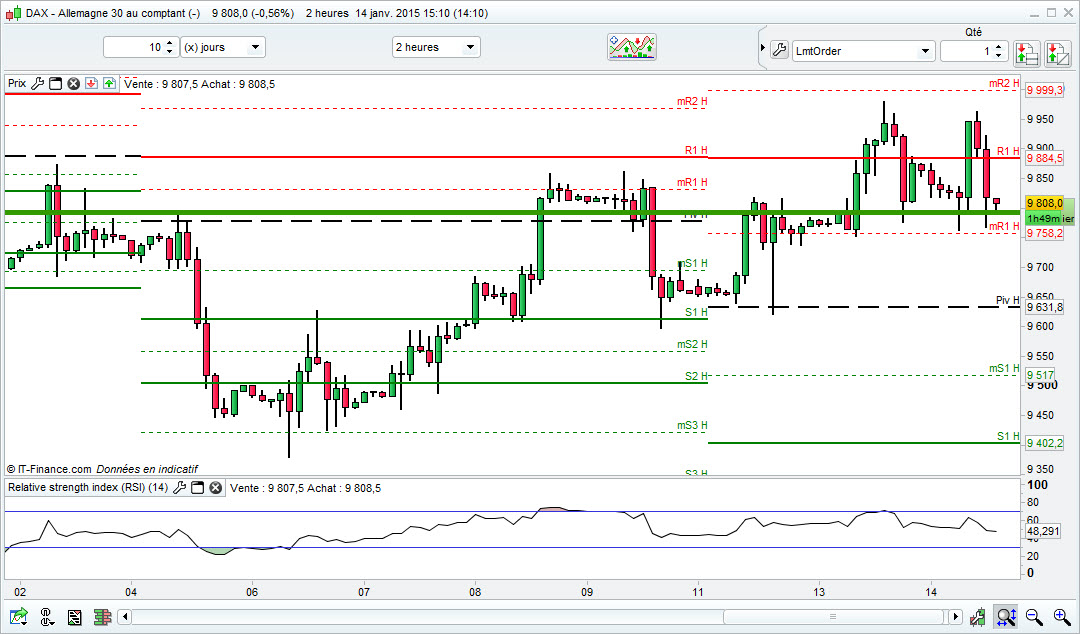Toggle the Prix panel window detach icon
The height and width of the screenshot is (634, 1080).
[56, 83]
